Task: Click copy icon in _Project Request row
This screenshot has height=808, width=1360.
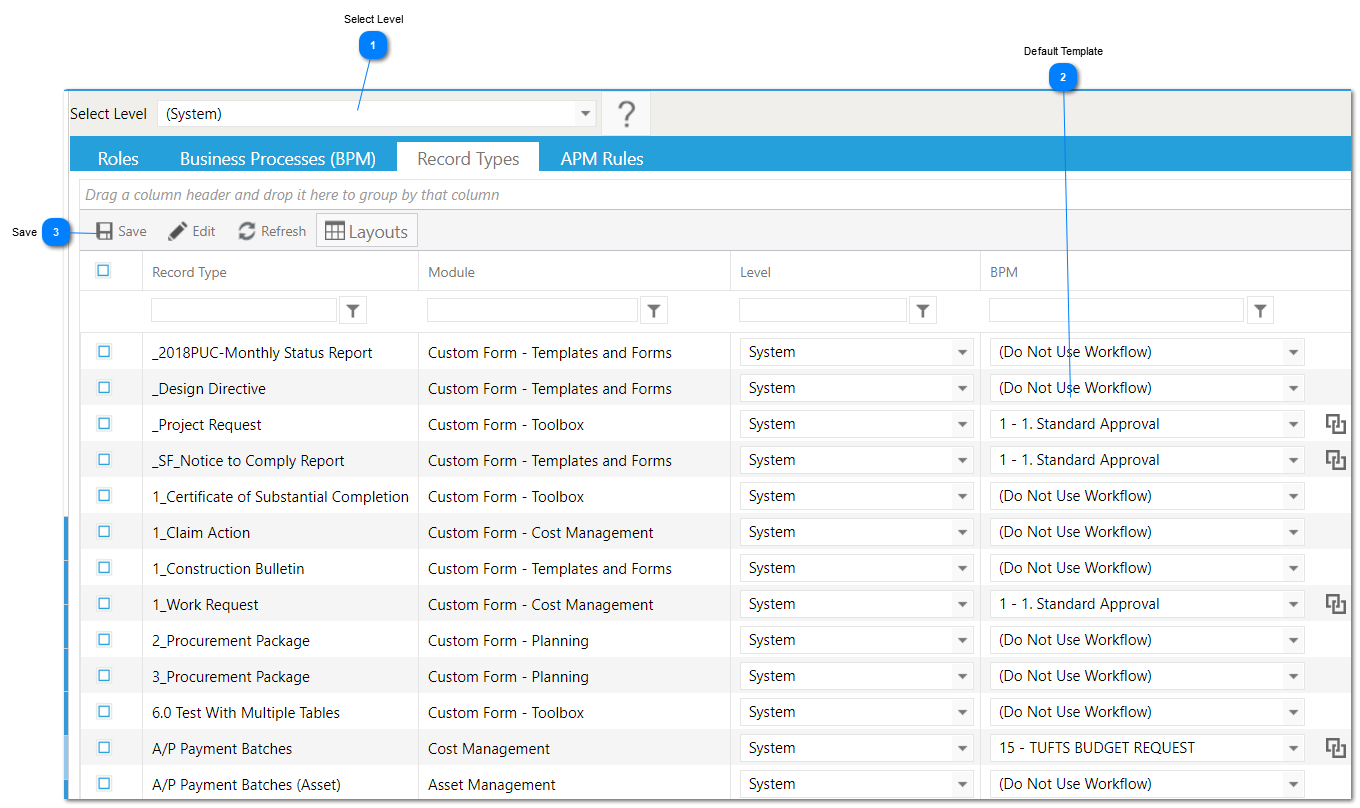Action: coord(1336,424)
